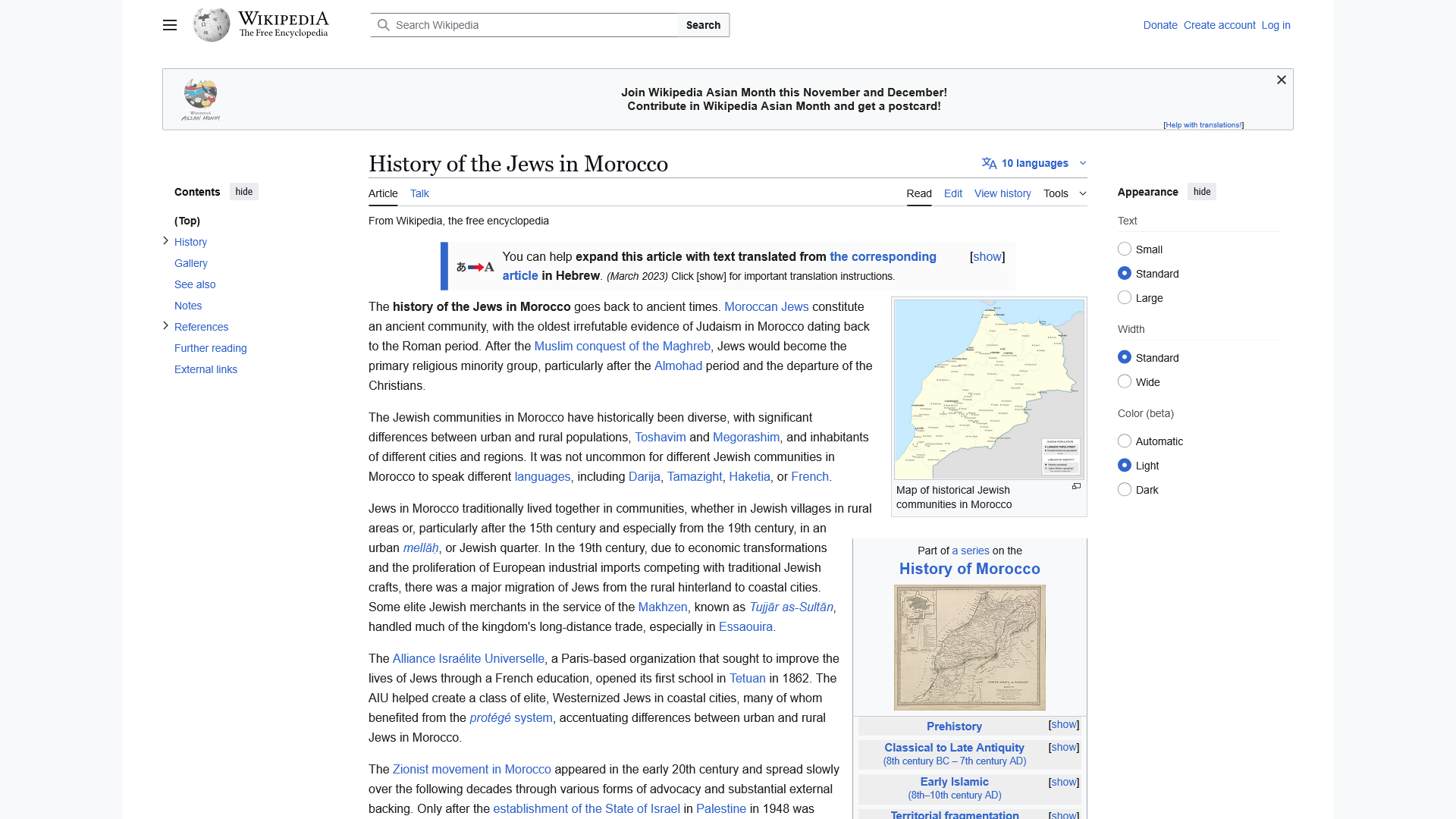Click the Create account link
Screen dimensions: 1456x819
tap(1219, 25)
